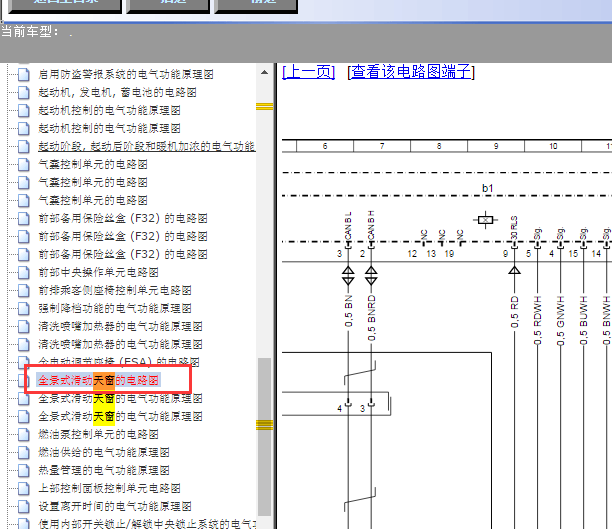Screen dimensions: 612x529
Task: Open 使用内部开关锁止/解锁中央锁止系统 entry
Action: click(147, 524)
